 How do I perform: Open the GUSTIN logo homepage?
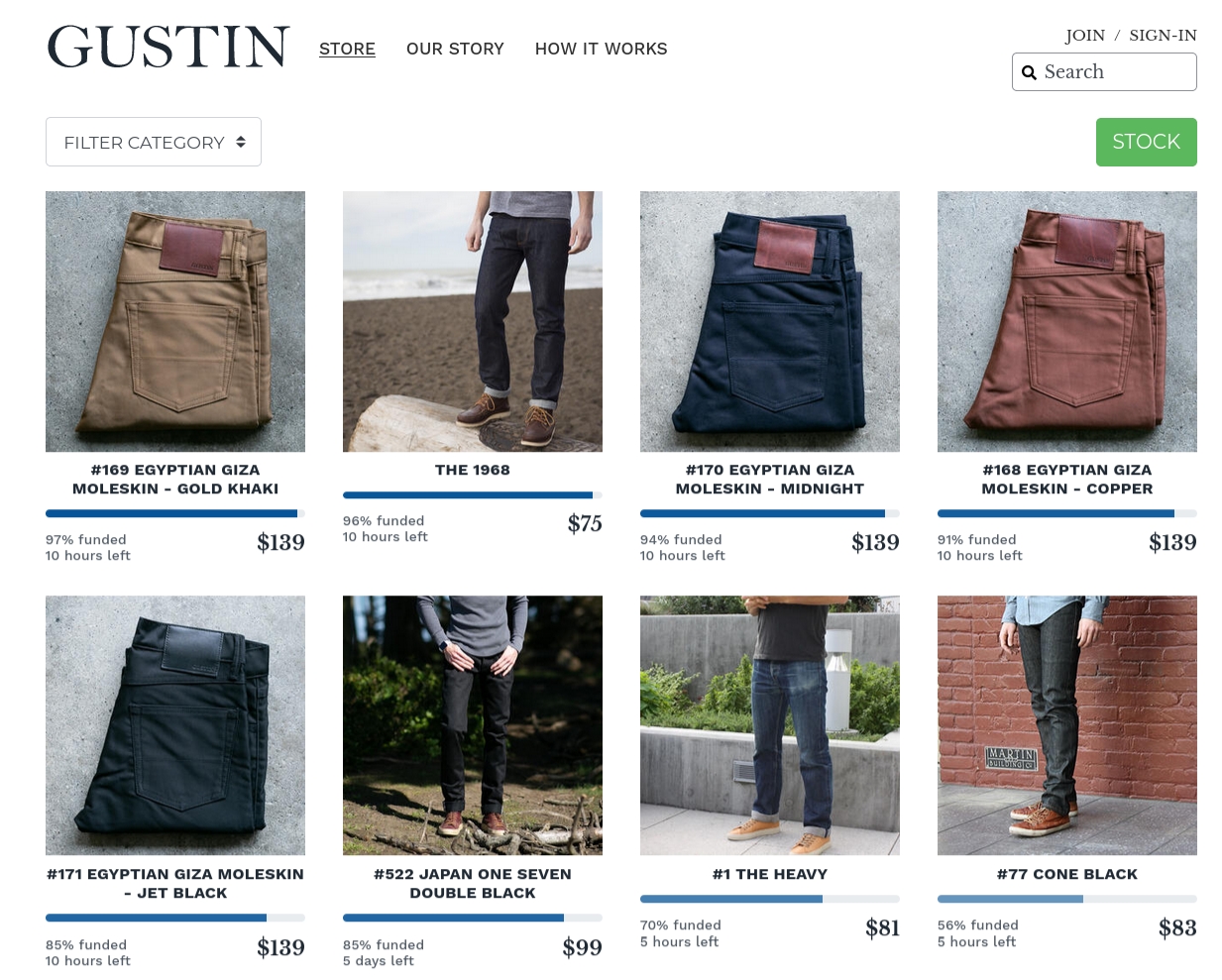(x=168, y=48)
